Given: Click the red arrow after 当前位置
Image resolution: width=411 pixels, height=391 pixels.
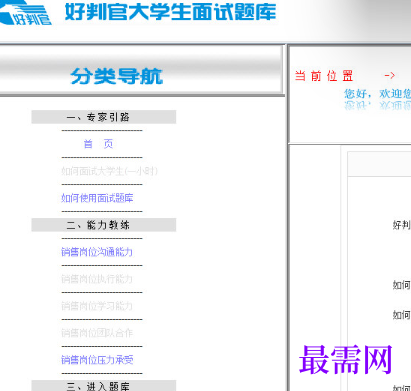Looking at the screenshot, I should pos(390,76).
